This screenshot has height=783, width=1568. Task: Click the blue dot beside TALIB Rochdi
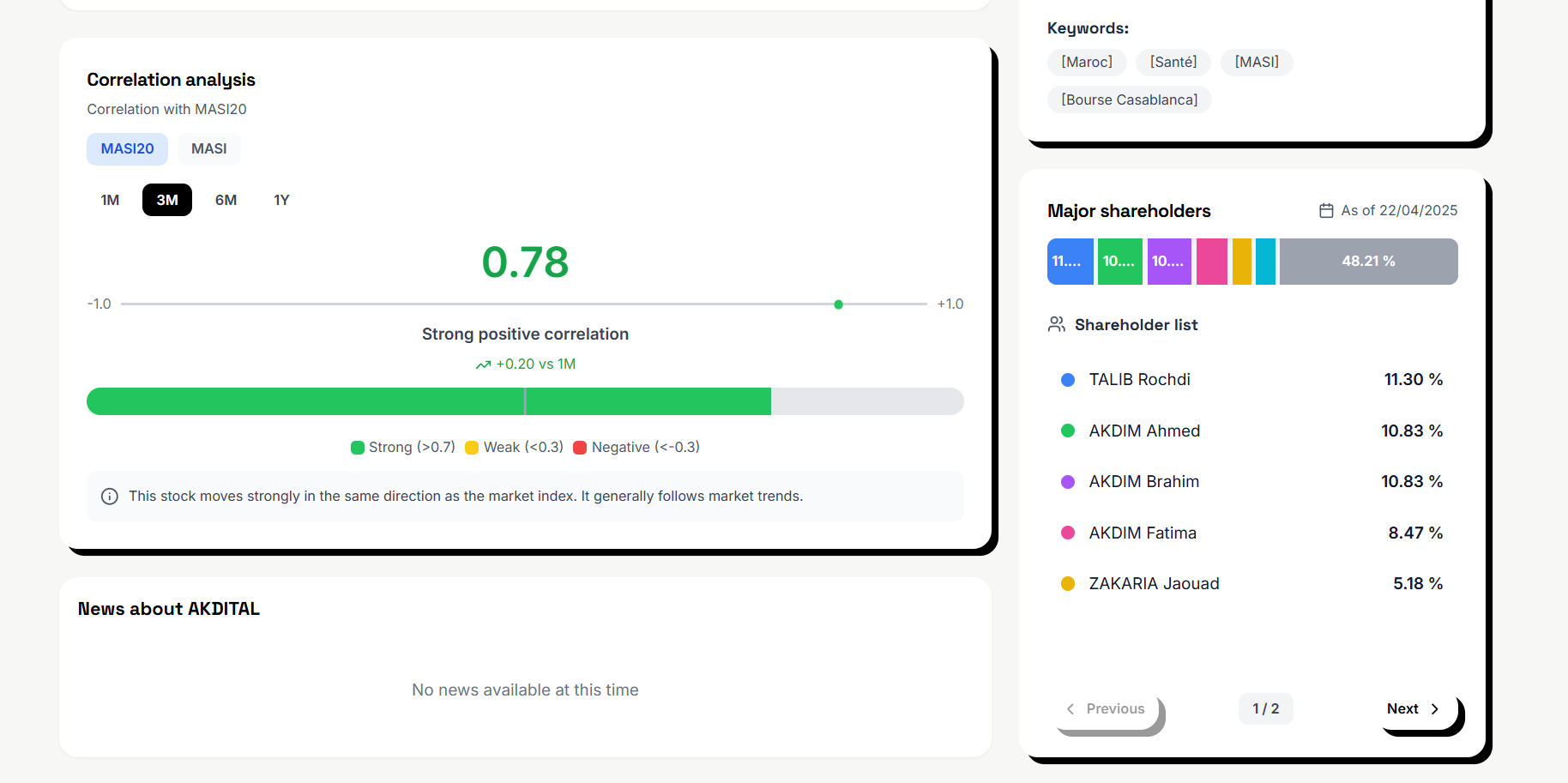coord(1068,380)
